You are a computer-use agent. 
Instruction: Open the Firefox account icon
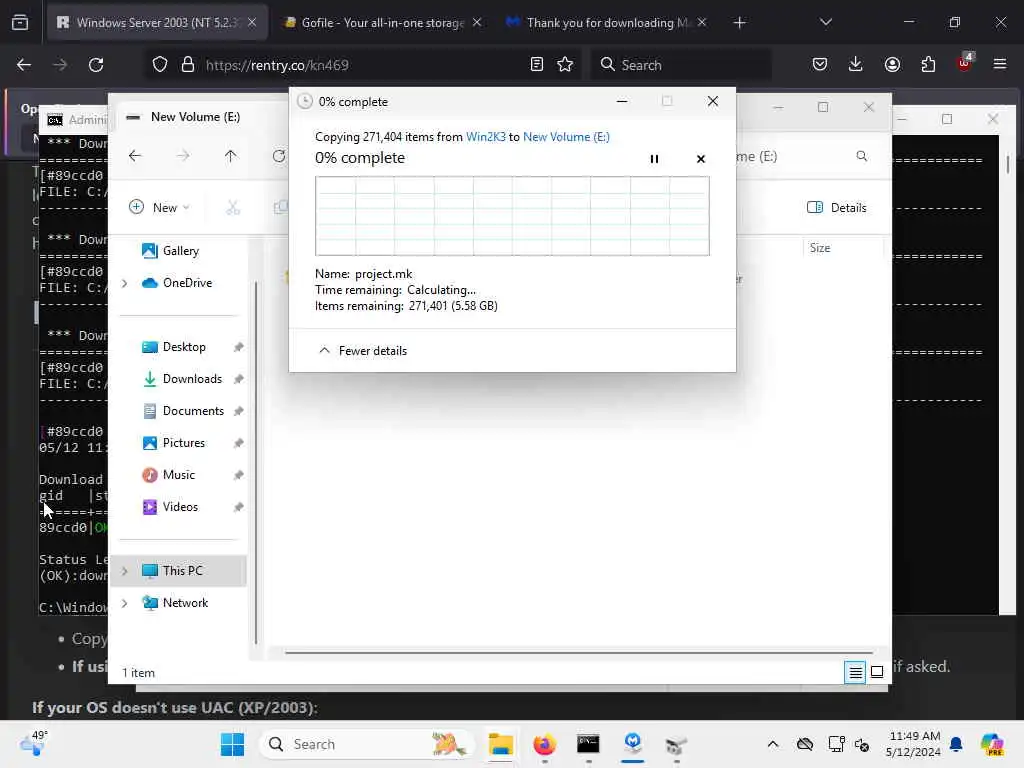(x=892, y=65)
